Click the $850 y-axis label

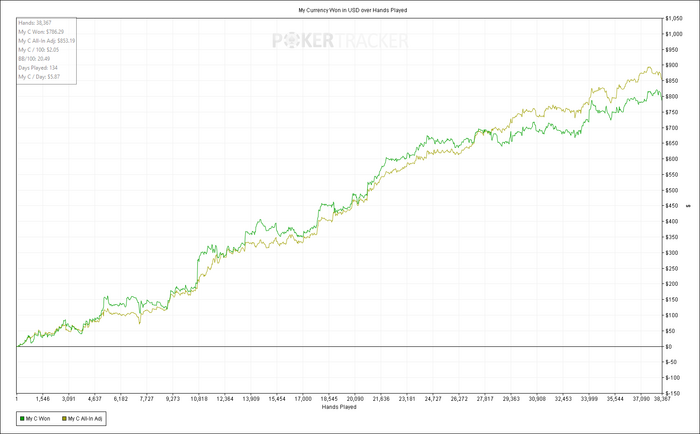(671, 81)
